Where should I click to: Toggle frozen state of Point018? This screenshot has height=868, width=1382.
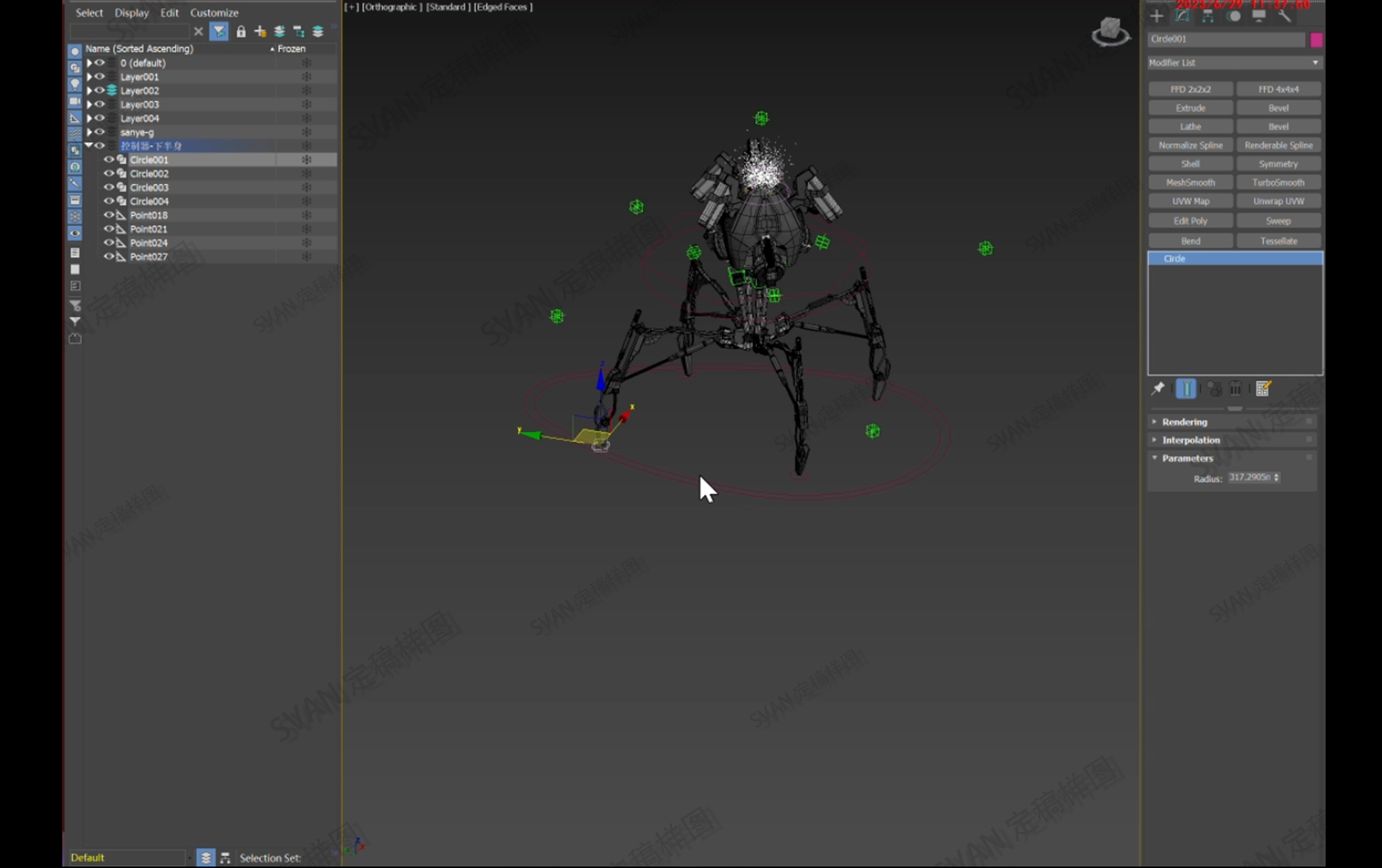coord(306,216)
